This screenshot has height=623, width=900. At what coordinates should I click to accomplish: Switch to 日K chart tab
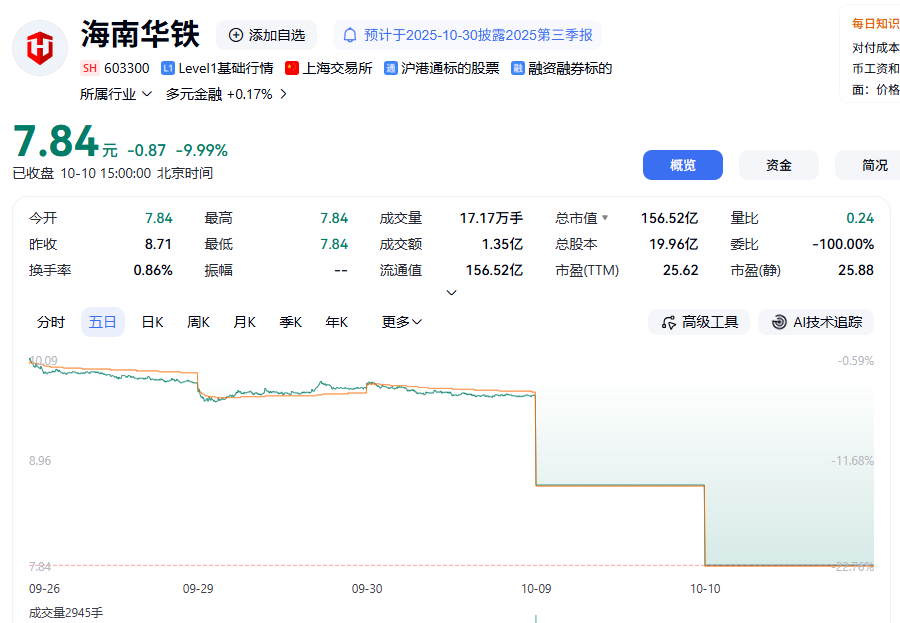coord(152,322)
